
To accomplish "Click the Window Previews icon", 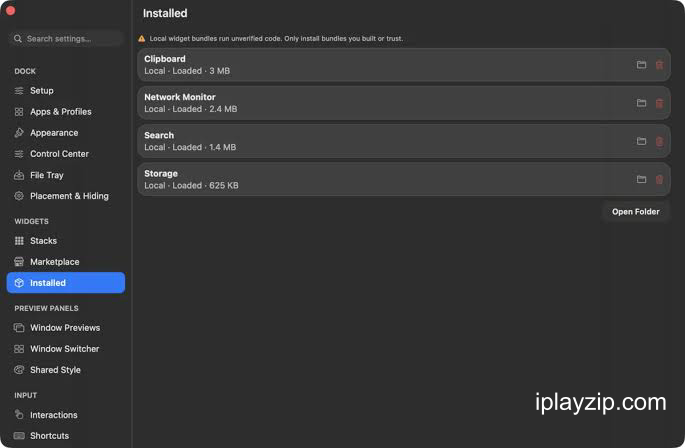I will click(x=19, y=328).
